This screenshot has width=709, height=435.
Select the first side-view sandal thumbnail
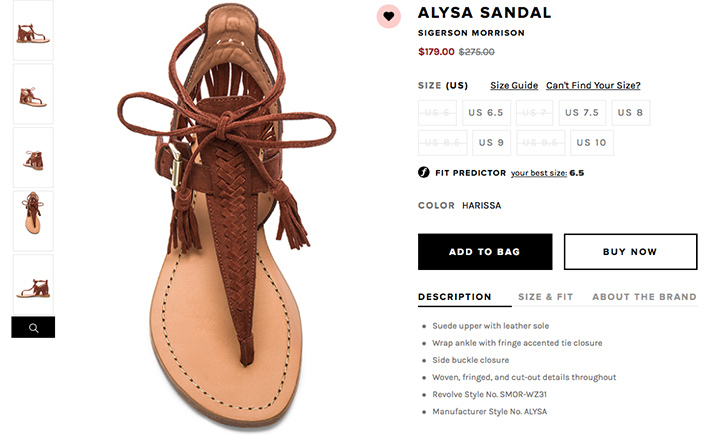point(33,31)
